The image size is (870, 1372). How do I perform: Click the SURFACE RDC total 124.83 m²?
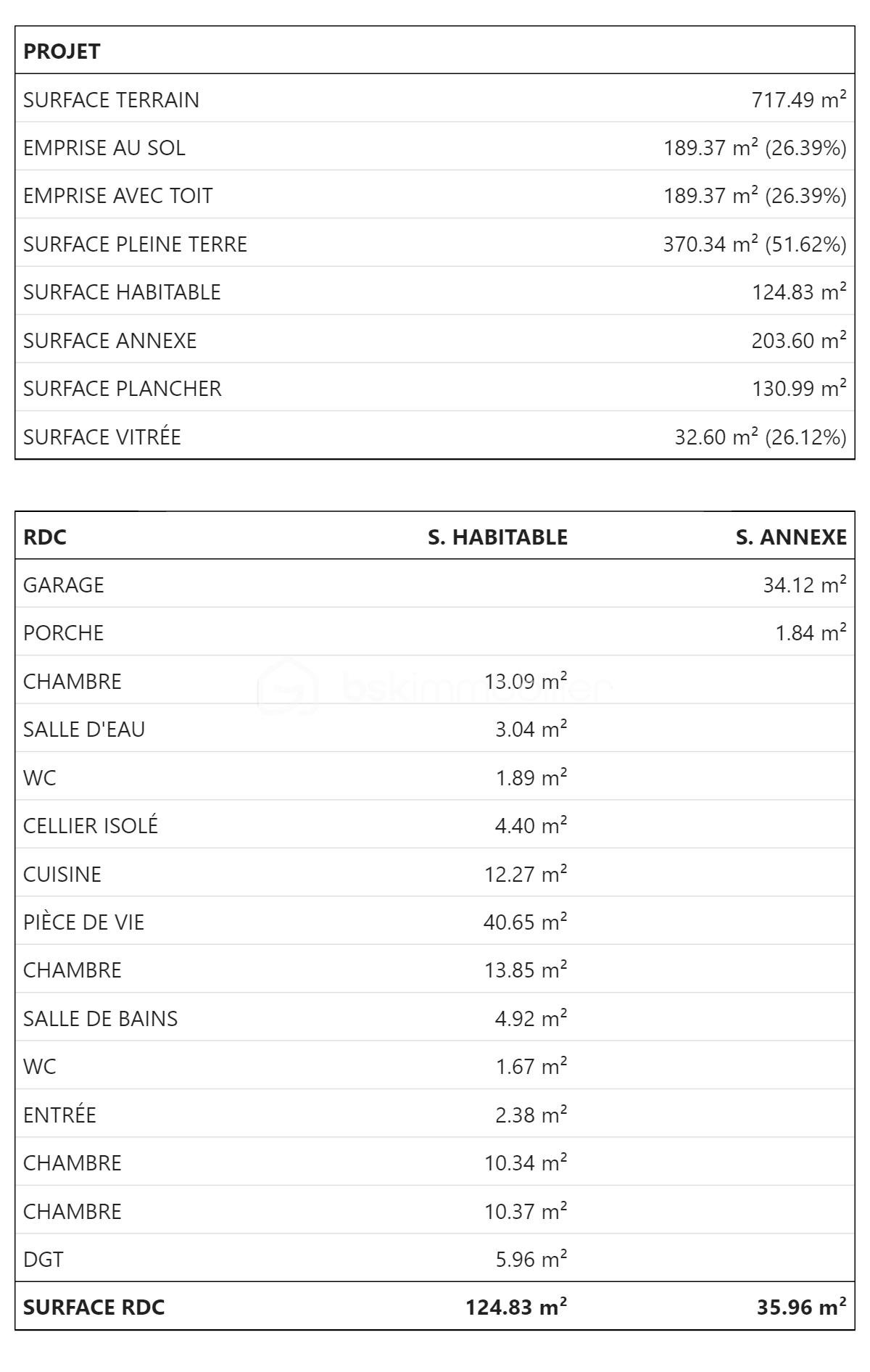point(515,1307)
